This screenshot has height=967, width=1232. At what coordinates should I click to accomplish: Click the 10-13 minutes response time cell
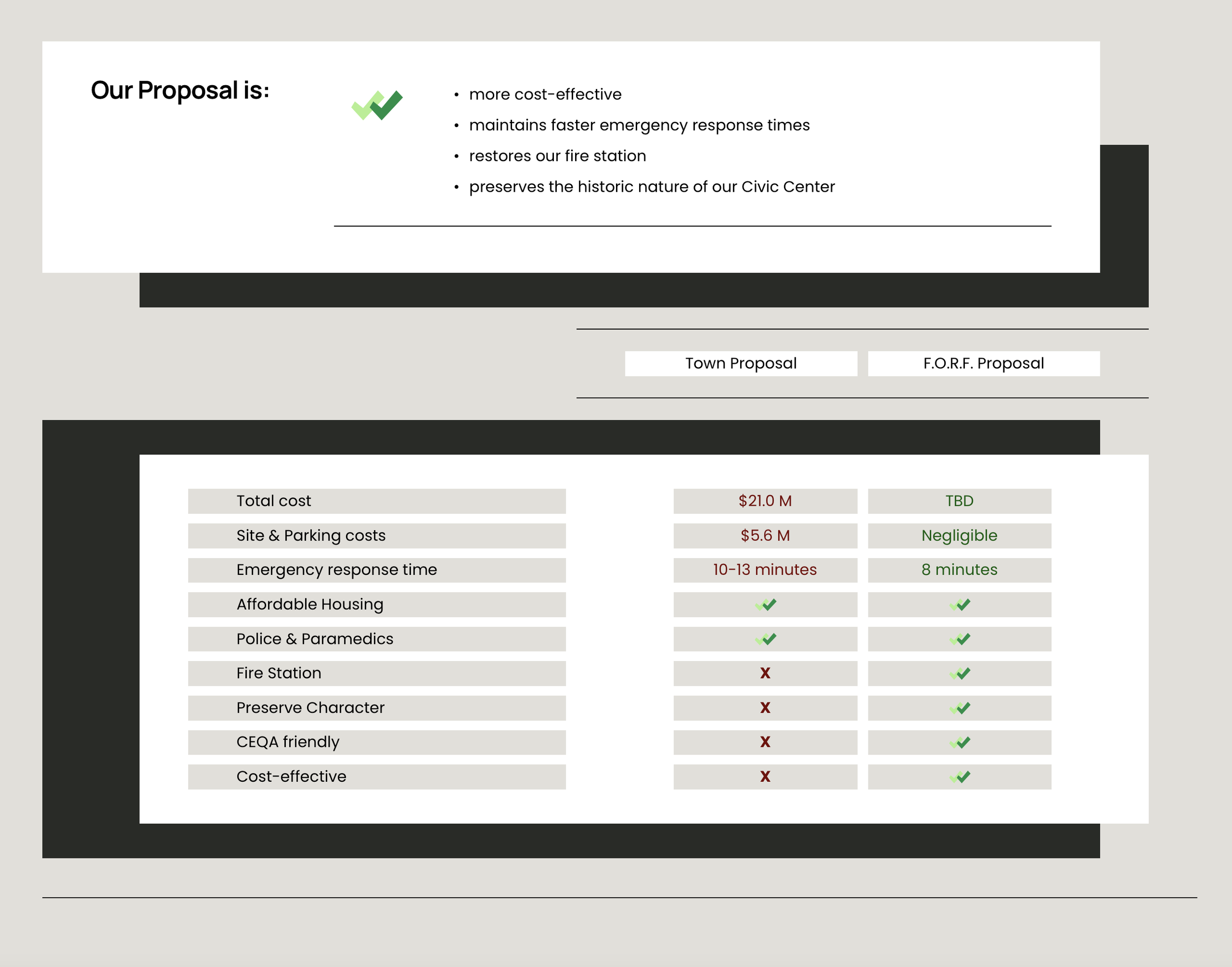(765, 570)
